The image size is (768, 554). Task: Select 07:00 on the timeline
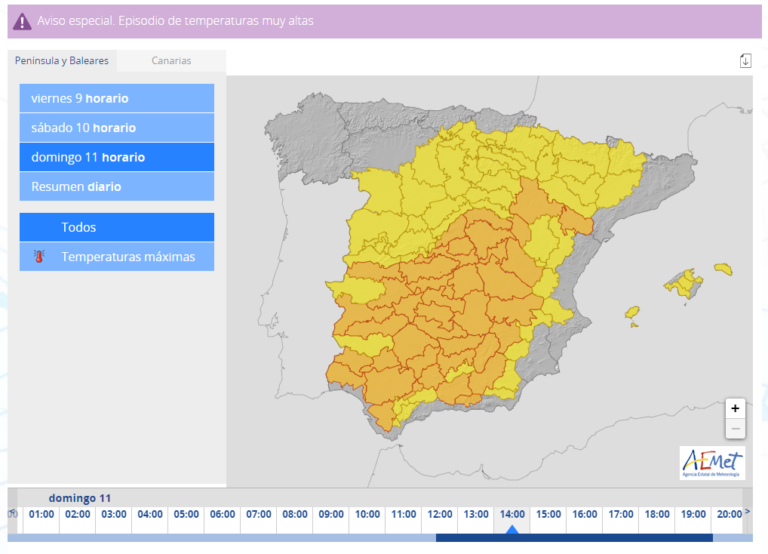coord(259,514)
